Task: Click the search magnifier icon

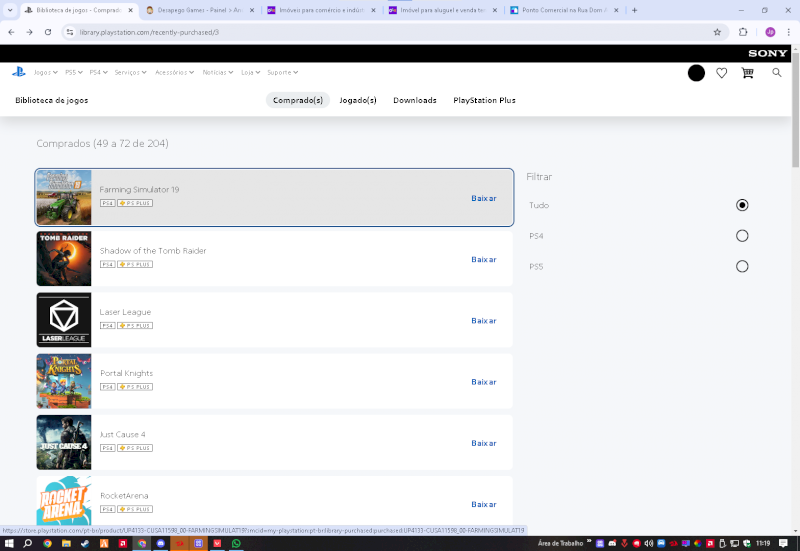Action: tap(777, 73)
